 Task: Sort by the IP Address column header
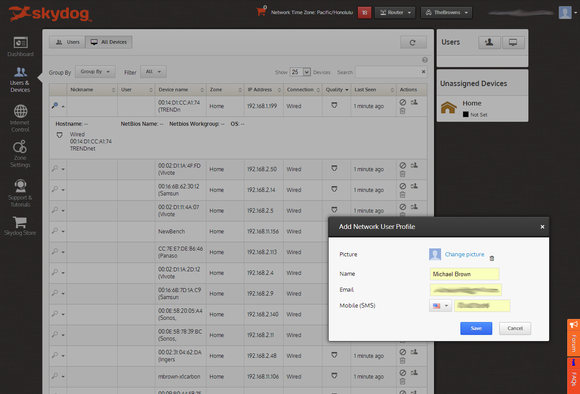coord(264,90)
